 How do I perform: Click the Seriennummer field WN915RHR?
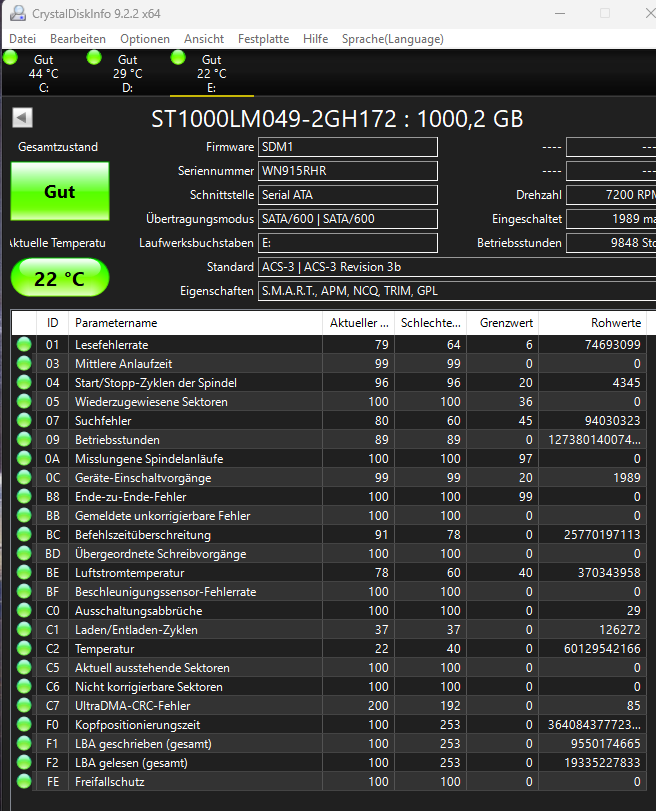click(x=348, y=171)
